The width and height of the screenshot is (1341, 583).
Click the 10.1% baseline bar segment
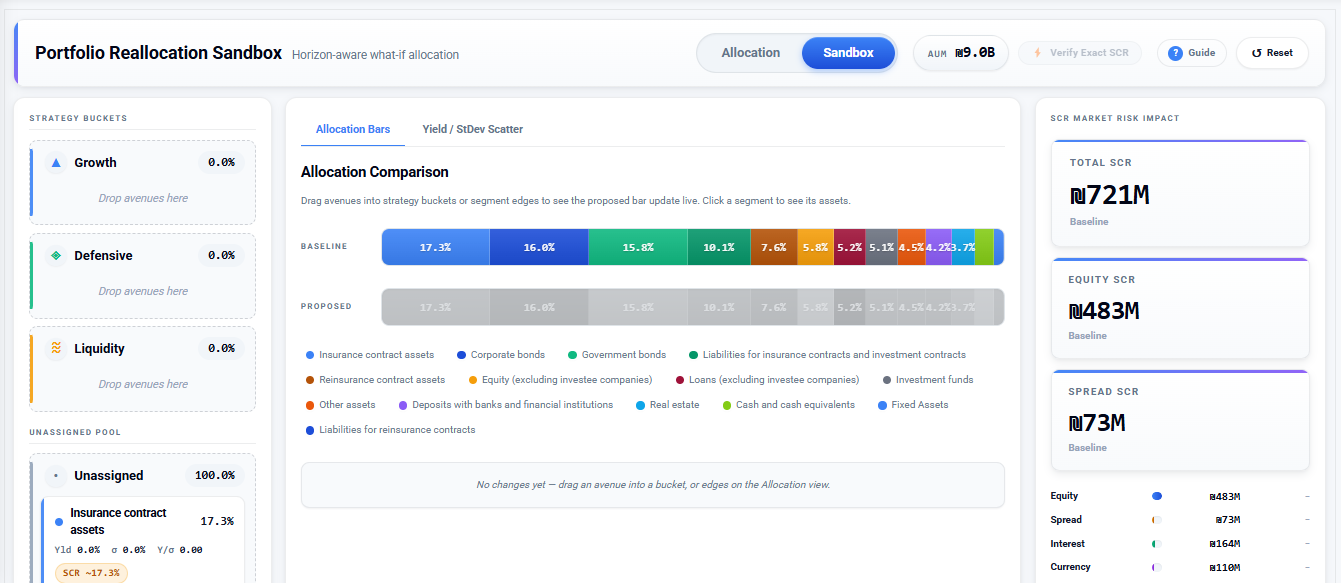719,247
